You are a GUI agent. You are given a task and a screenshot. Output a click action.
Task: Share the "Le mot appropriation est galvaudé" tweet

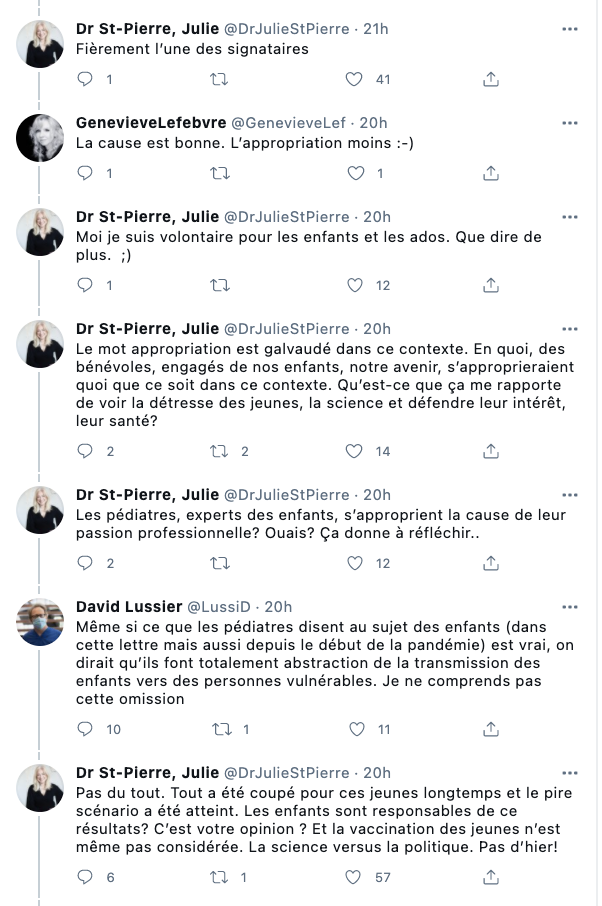tap(490, 451)
